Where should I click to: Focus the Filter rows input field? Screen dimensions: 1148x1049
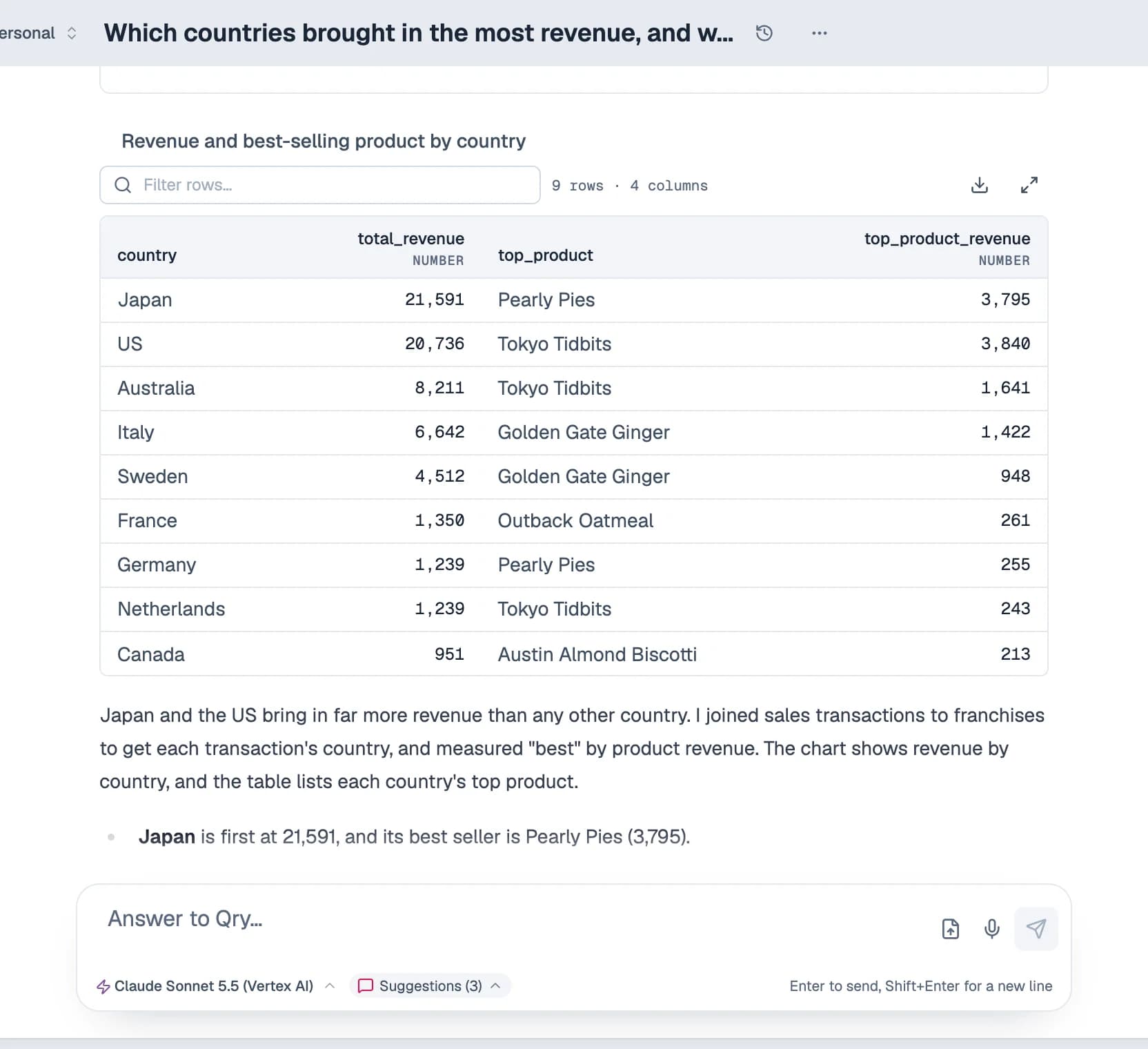click(x=320, y=185)
